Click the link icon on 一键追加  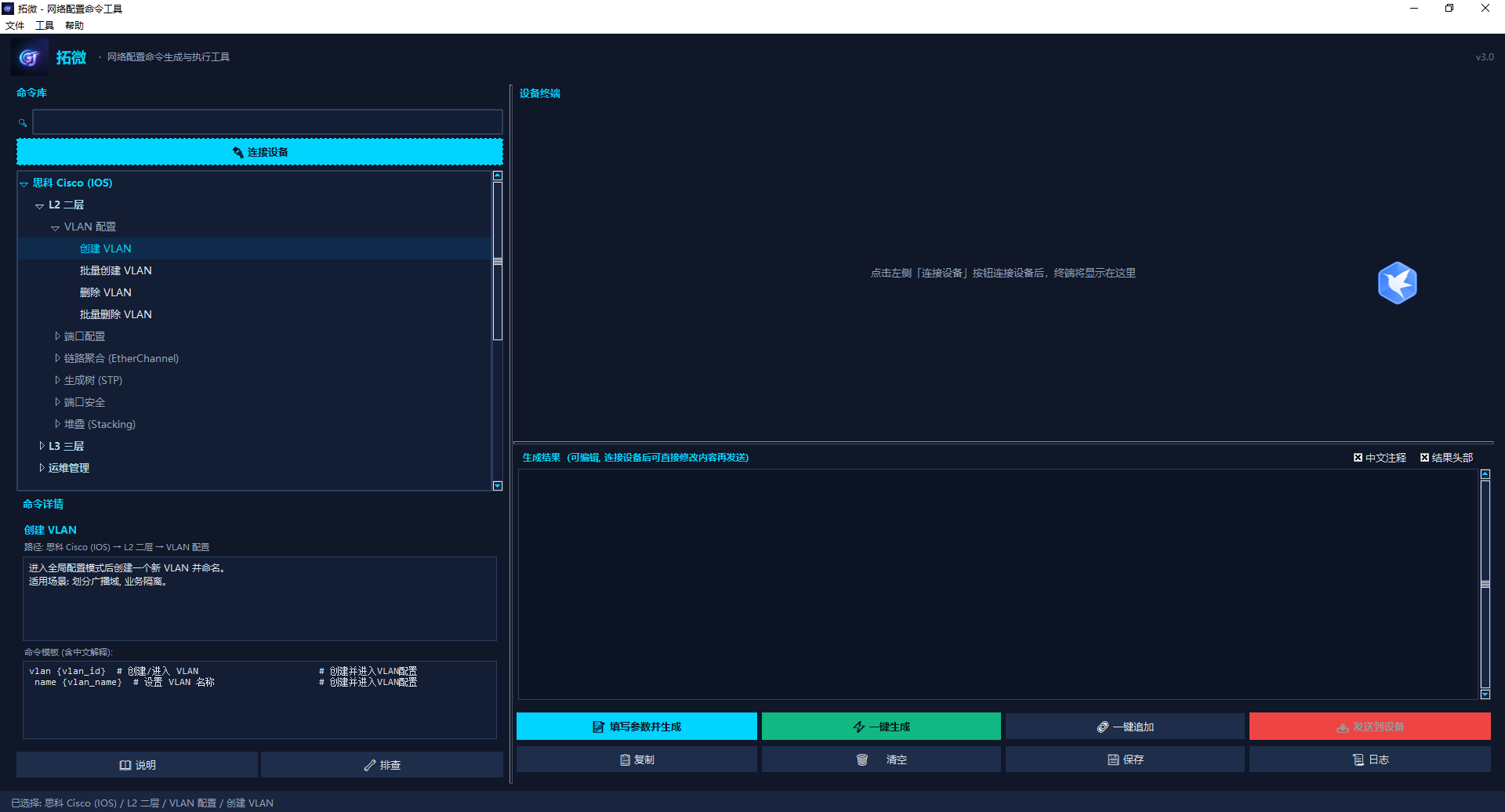[1103, 727]
